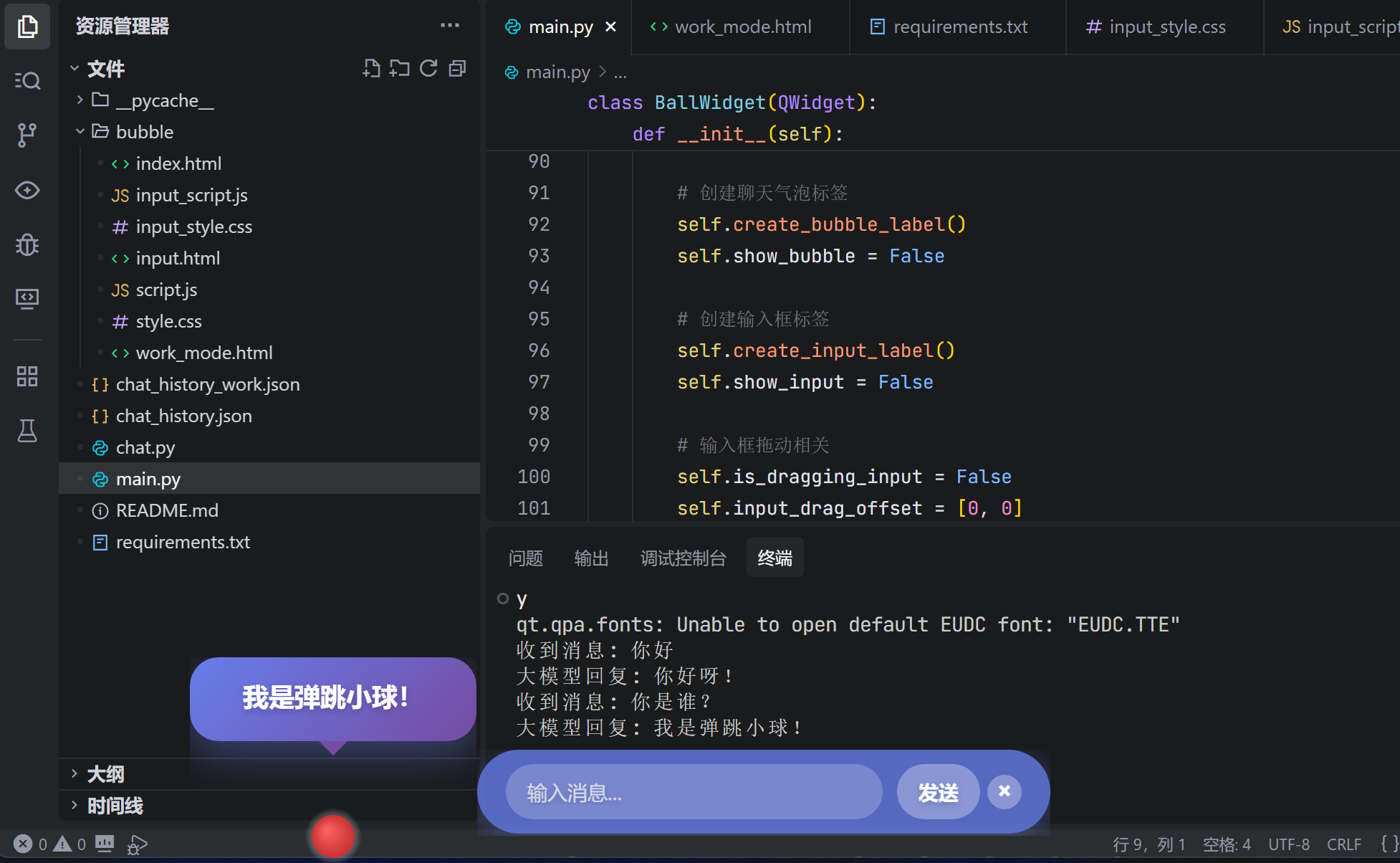Click the errors count icon in status bar
The width and height of the screenshot is (1400, 863).
(24, 844)
